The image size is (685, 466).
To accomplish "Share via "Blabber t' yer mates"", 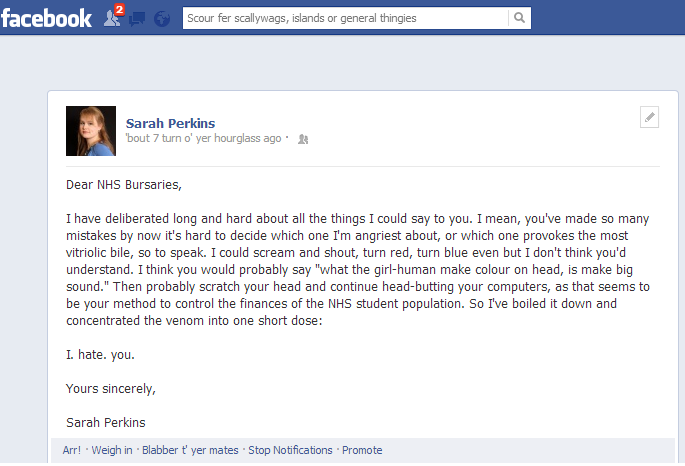I will point(190,450).
